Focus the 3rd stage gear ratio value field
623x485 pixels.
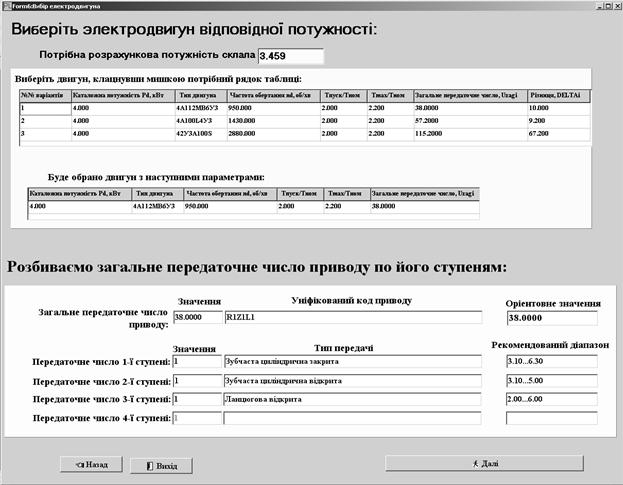pos(197,399)
